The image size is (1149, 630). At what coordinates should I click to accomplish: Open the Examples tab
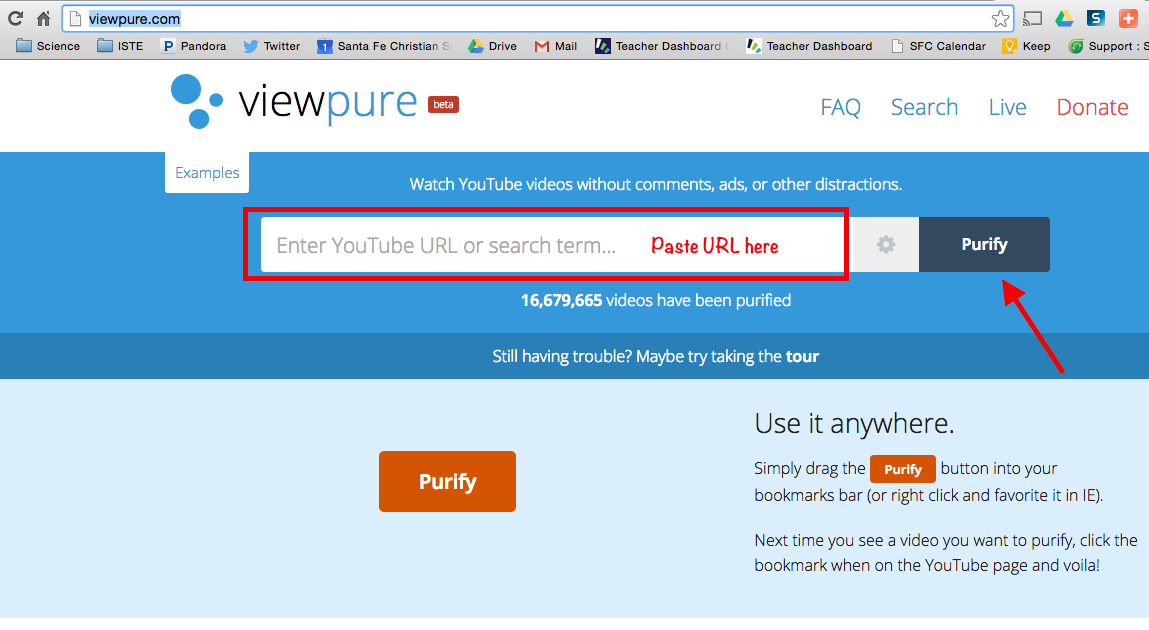207,173
